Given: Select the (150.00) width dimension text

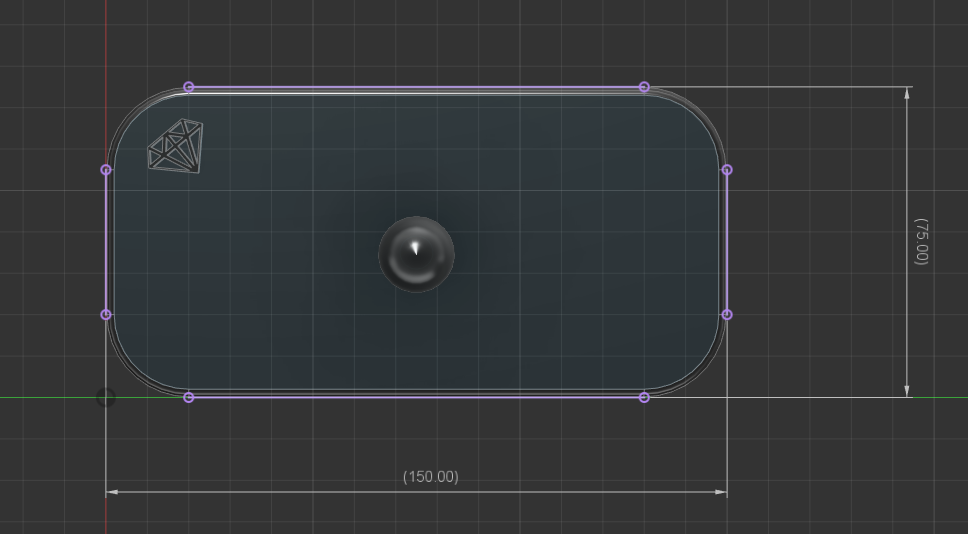Looking at the screenshot, I should pos(430,477).
